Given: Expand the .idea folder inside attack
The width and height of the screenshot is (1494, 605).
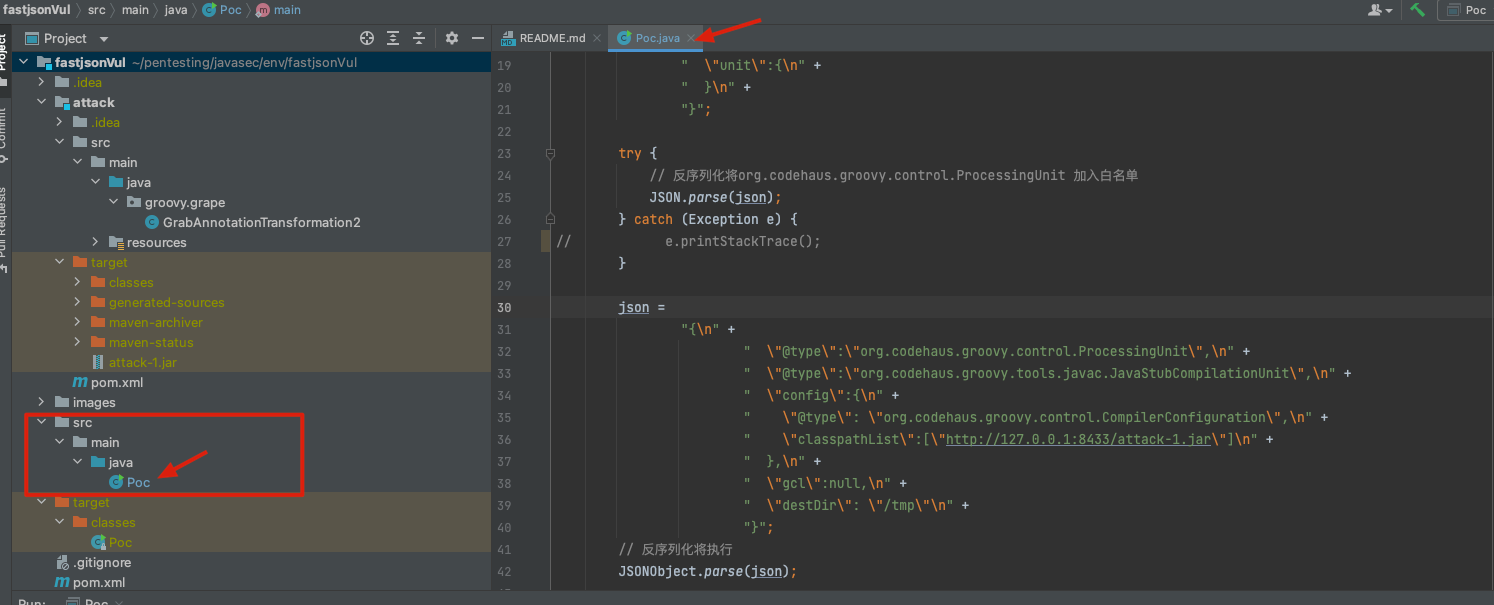Looking at the screenshot, I should [x=59, y=122].
